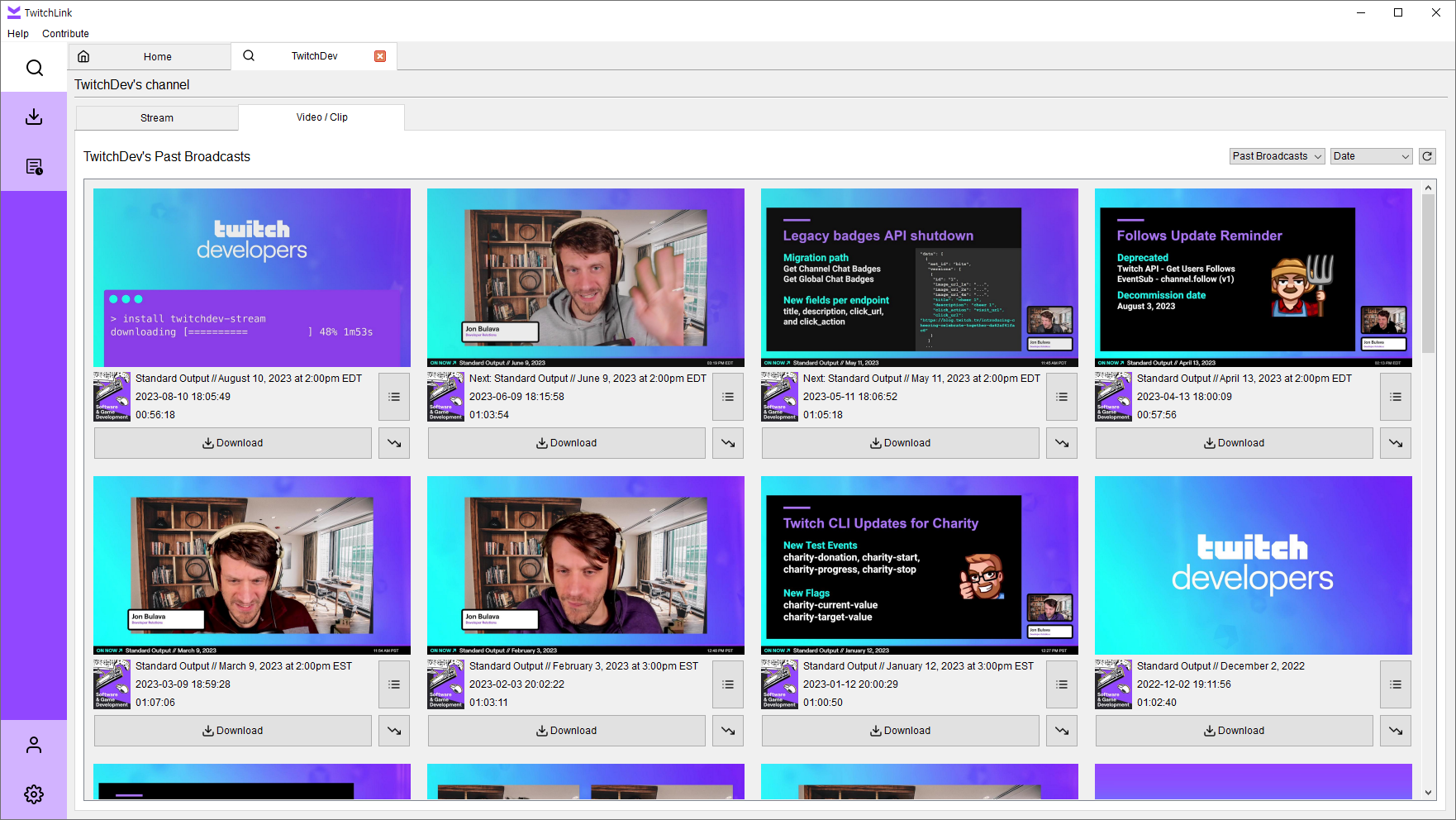Screen dimensions: 1456x820
Task: Download the August 10, 2023 broadcast
Action: (x=233, y=443)
